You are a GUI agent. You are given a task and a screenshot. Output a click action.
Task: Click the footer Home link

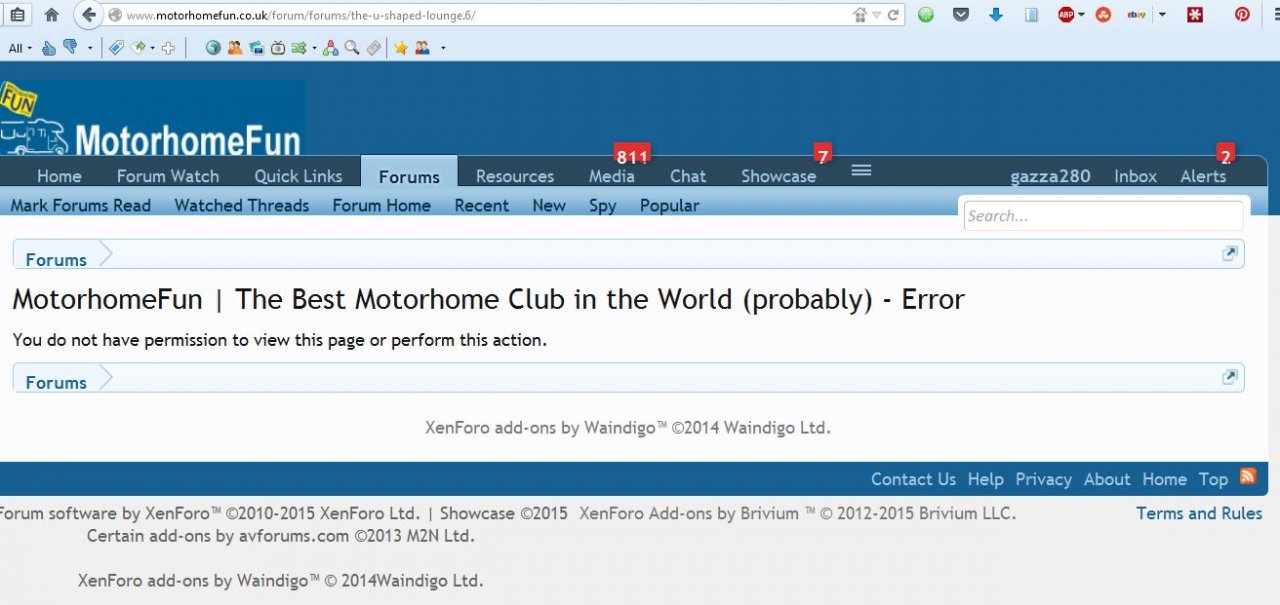1164,479
